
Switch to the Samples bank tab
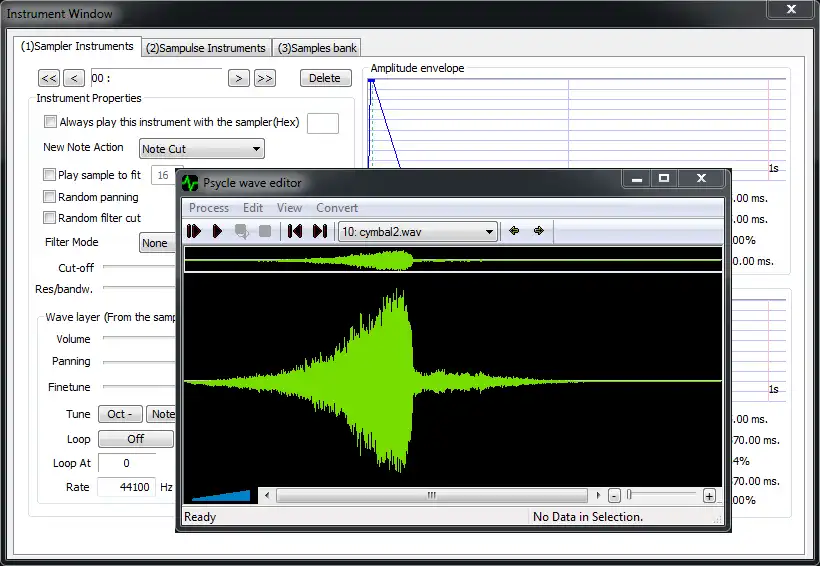(318, 48)
